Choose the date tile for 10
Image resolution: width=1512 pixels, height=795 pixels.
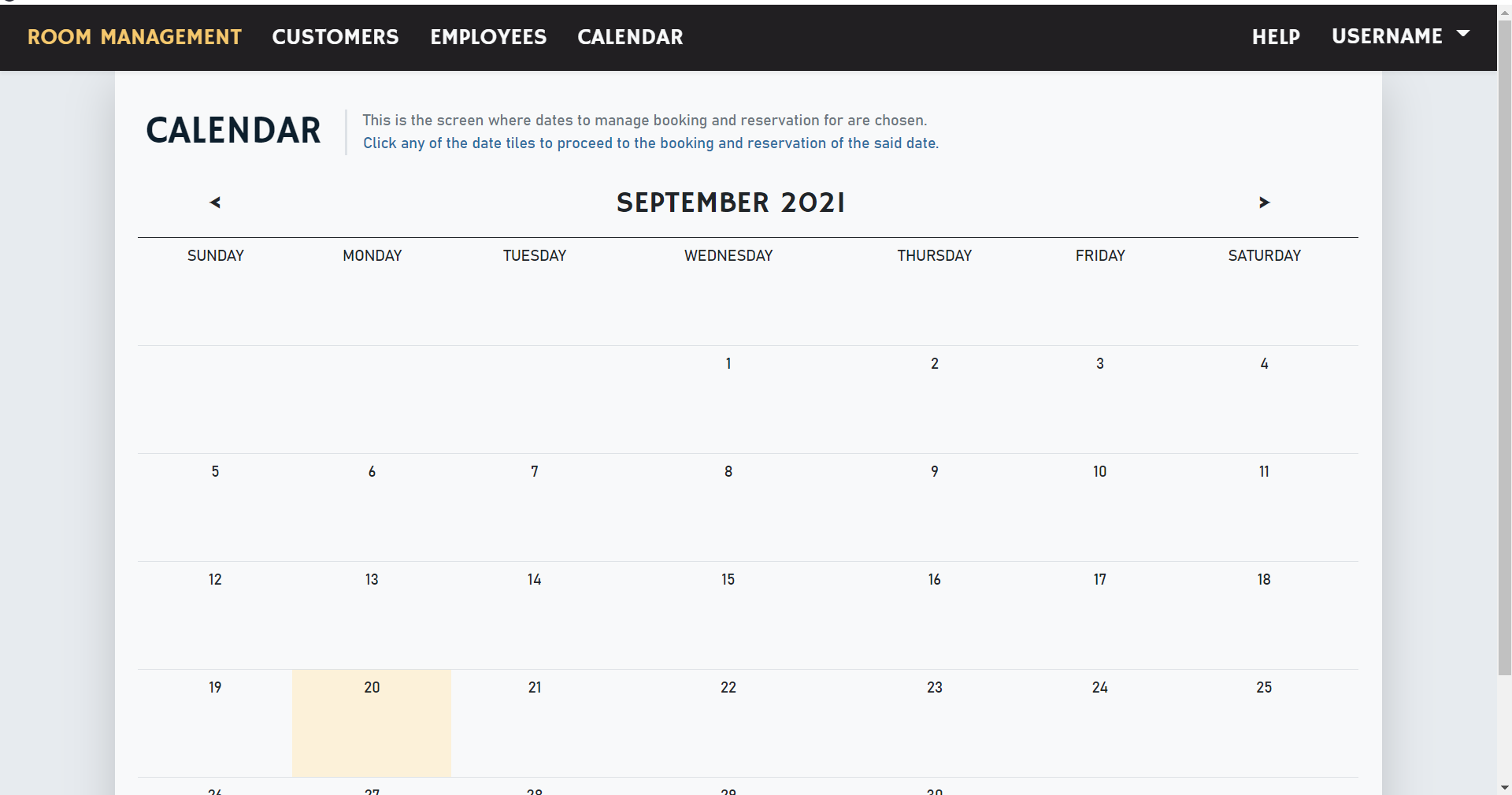[1100, 507]
